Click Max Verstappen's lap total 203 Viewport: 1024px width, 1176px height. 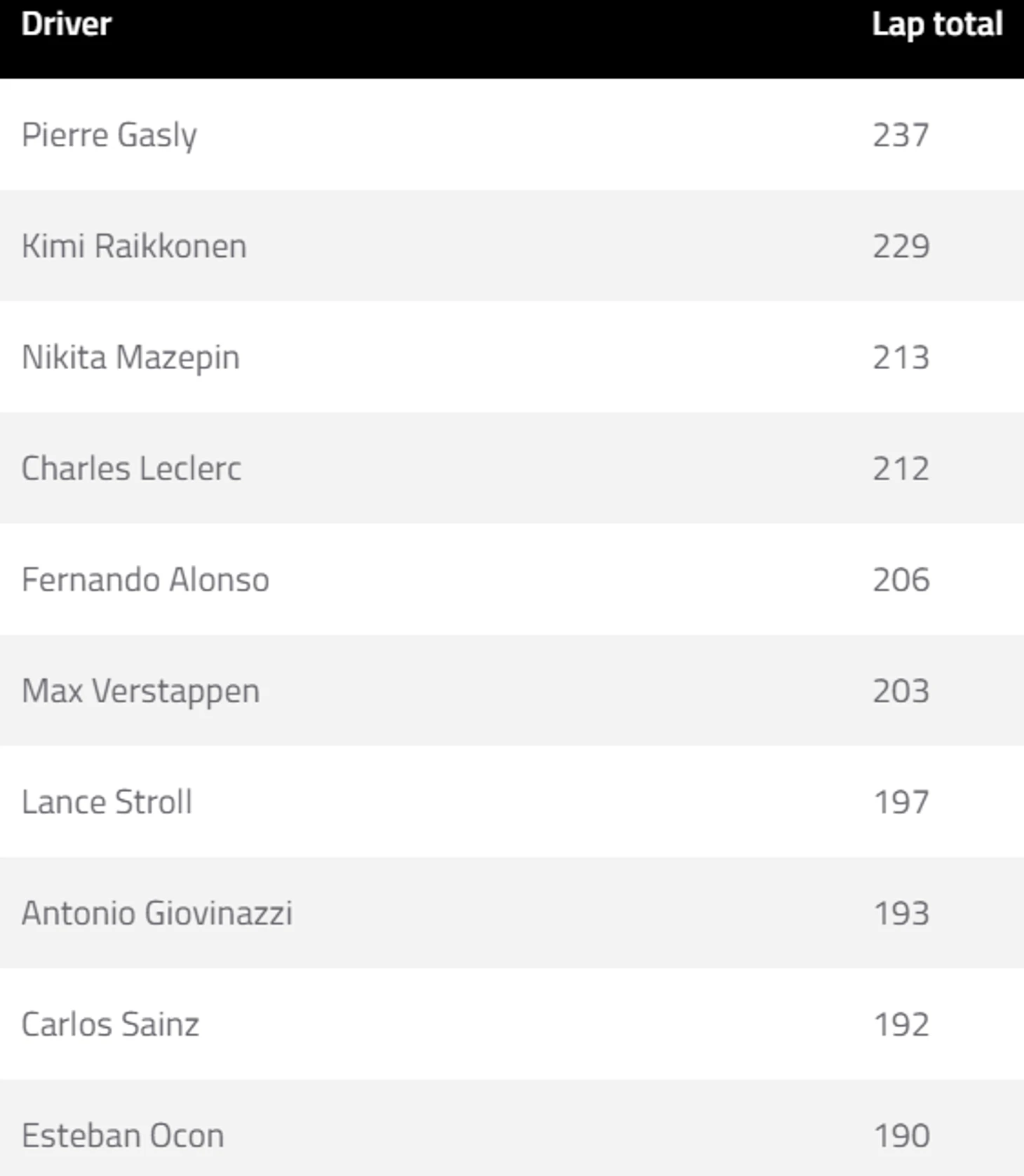(901, 691)
